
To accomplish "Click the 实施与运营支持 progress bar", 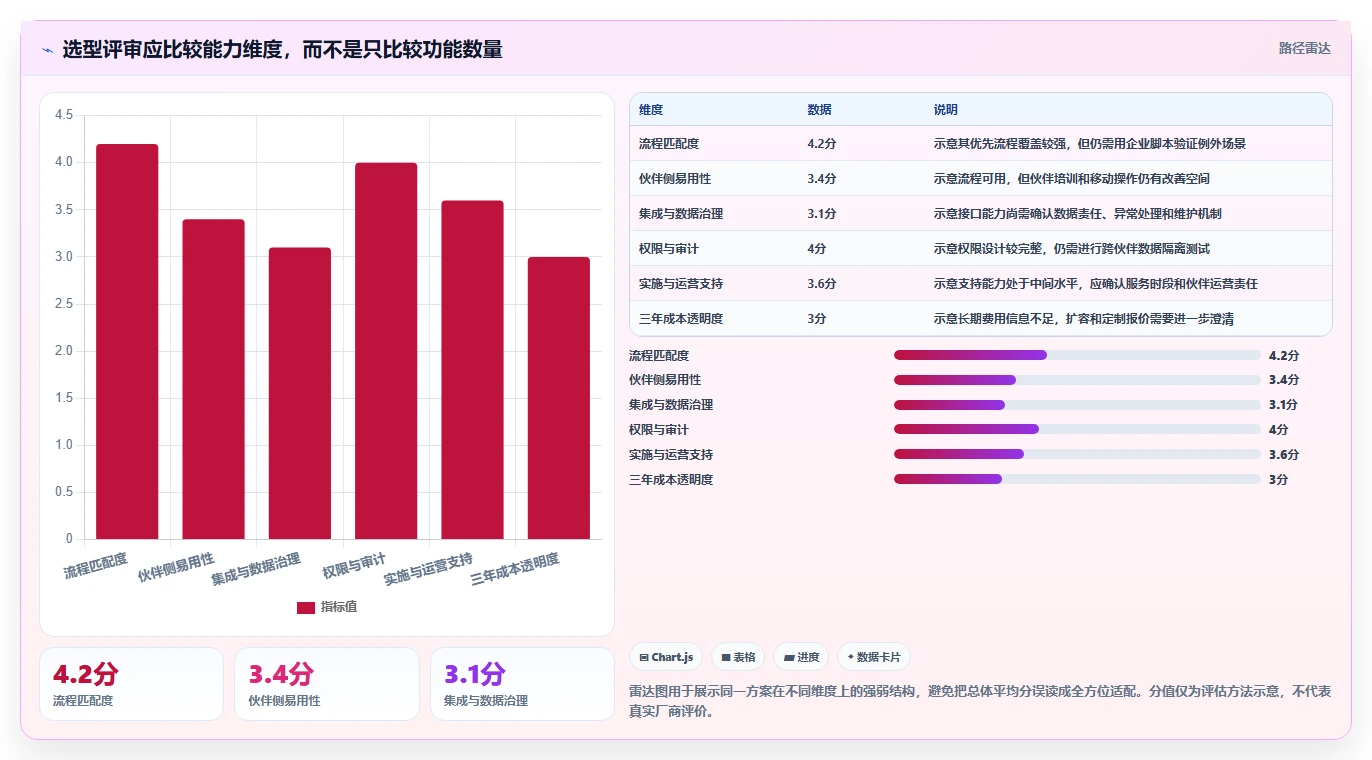I will click(x=1077, y=455).
